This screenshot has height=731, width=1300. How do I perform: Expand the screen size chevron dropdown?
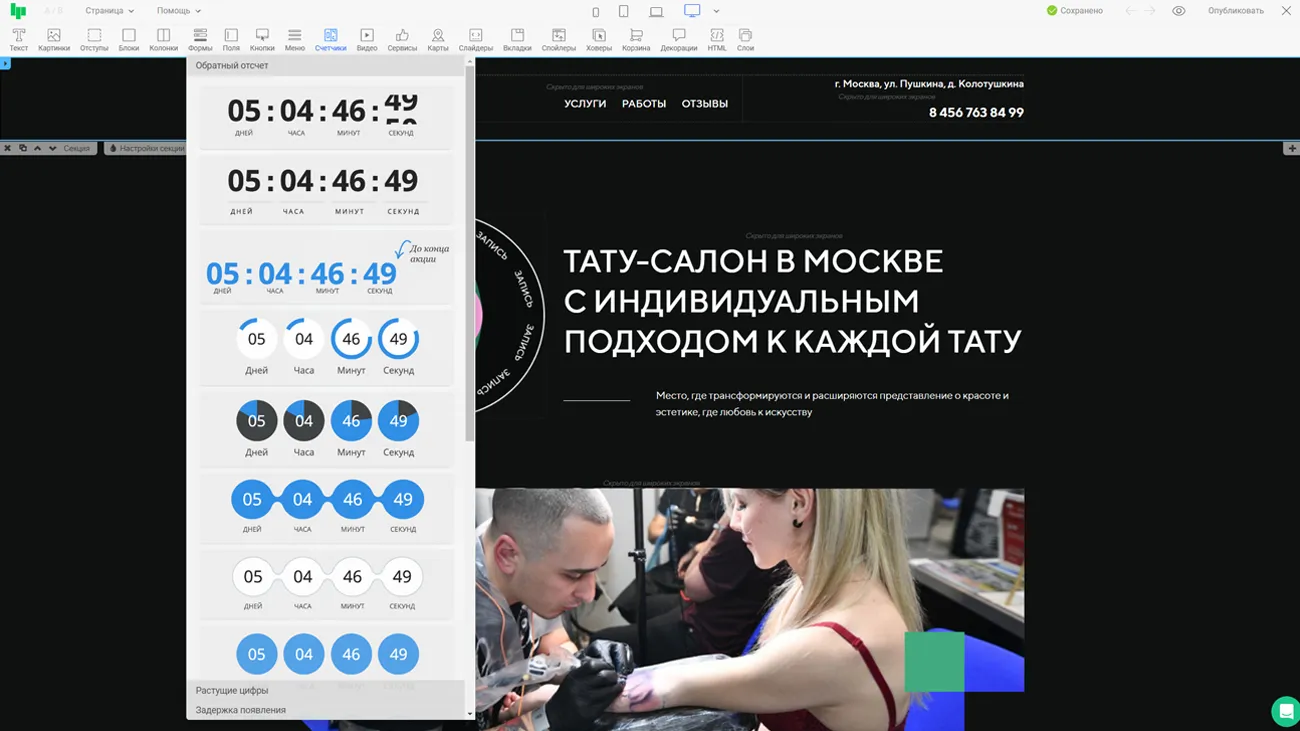[716, 12]
